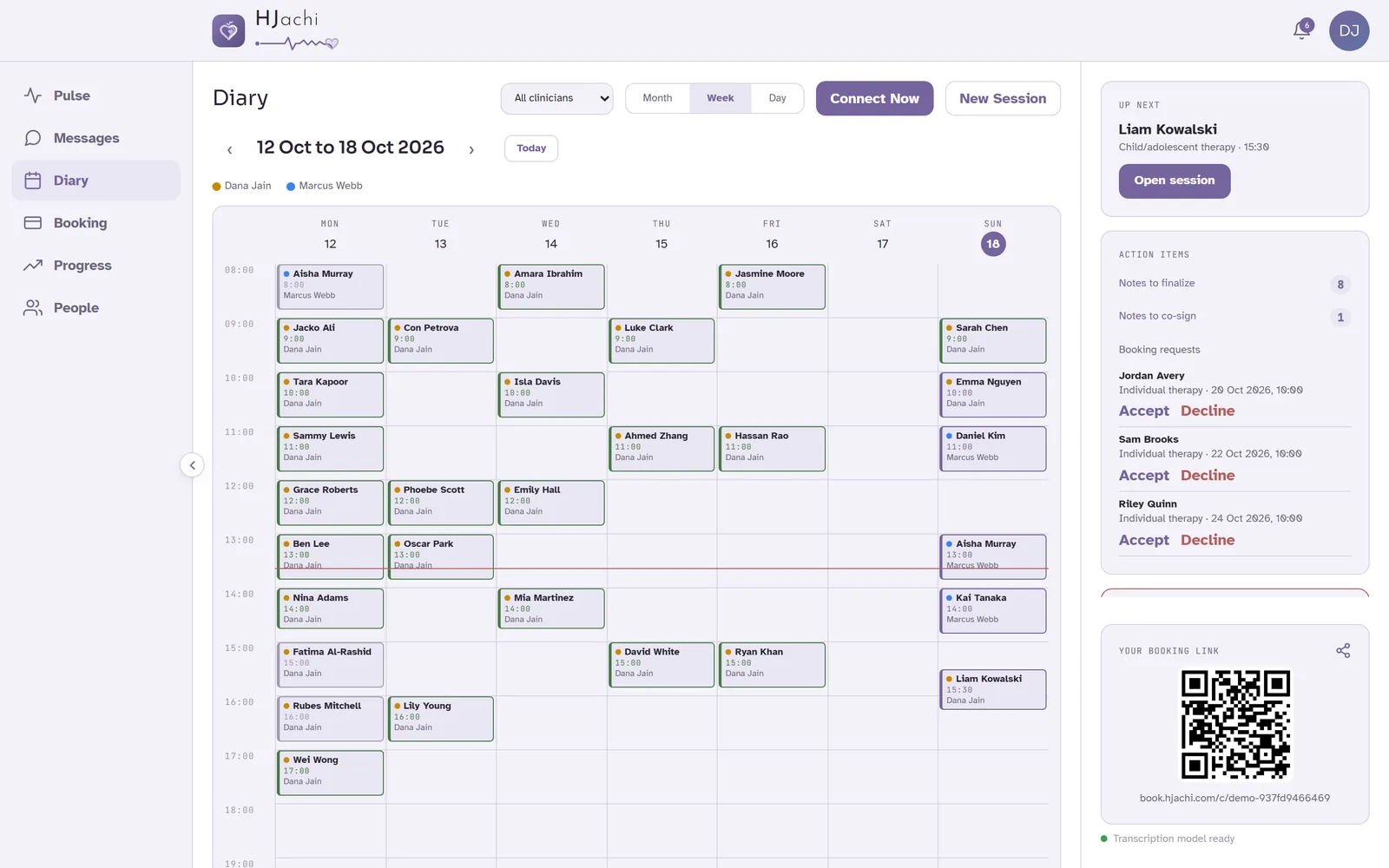Image resolution: width=1389 pixels, height=868 pixels.
Task: Decline Jordan Avery's booking request
Action: click(1208, 411)
